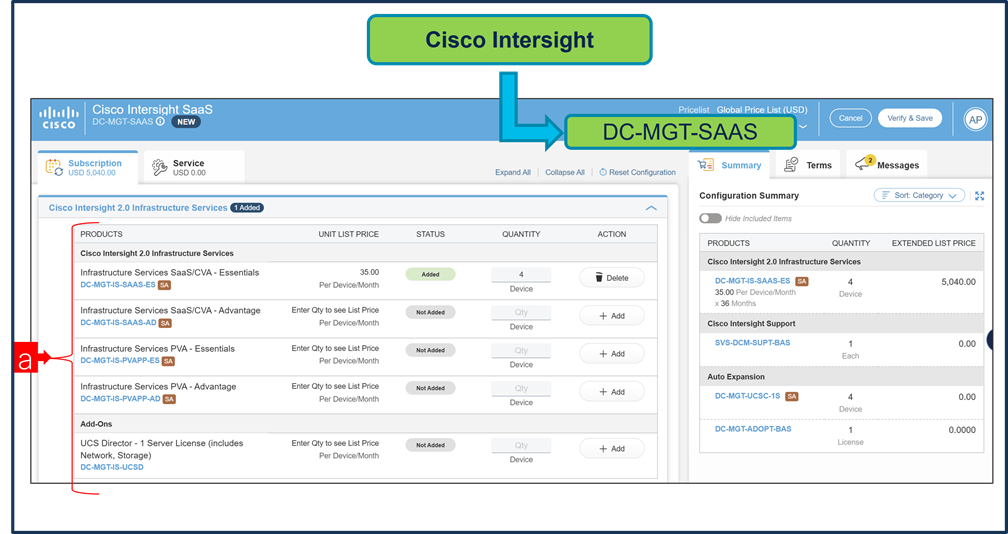Viewport: 1008px width, 534px height.
Task: Open DC-MGT-ADOPT-BAS link in summary
Action: click(753, 429)
